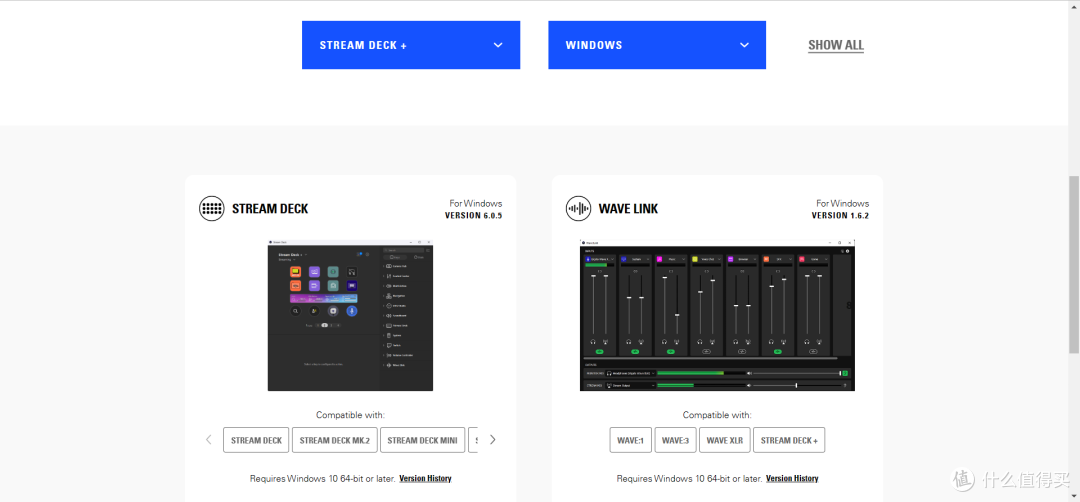The height and width of the screenshot is (502, 1080).
Task: Click Wave Link's 'Compatible with:' label
Action: click(717, 415)
